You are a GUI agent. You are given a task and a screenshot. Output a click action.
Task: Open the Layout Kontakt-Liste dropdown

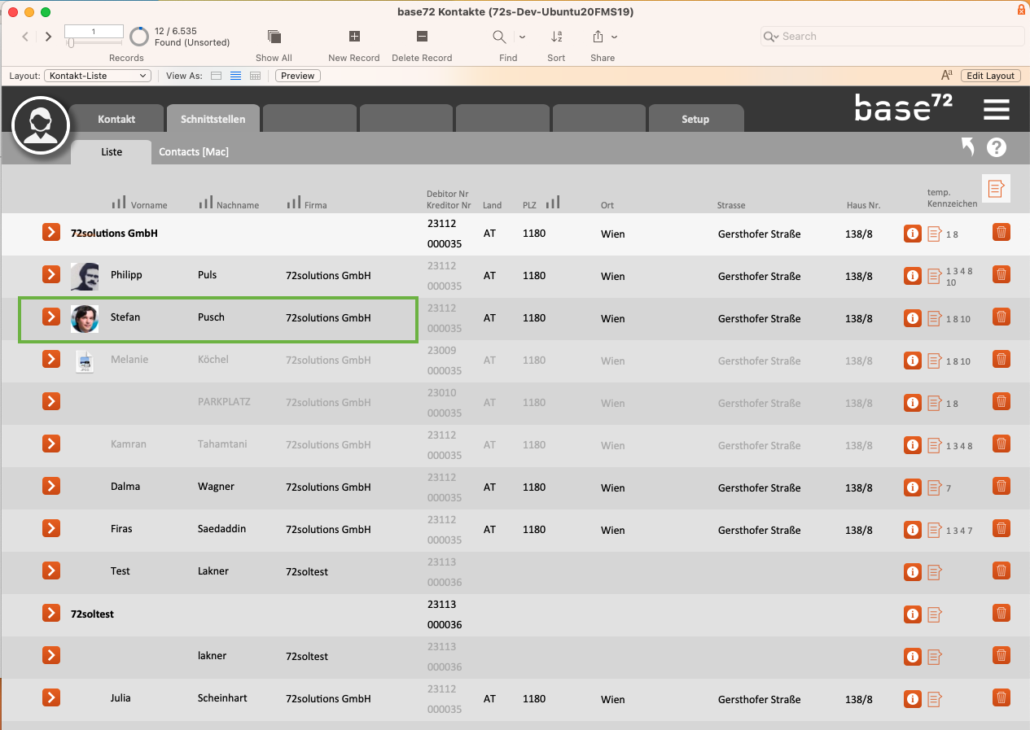coord(98,76)
